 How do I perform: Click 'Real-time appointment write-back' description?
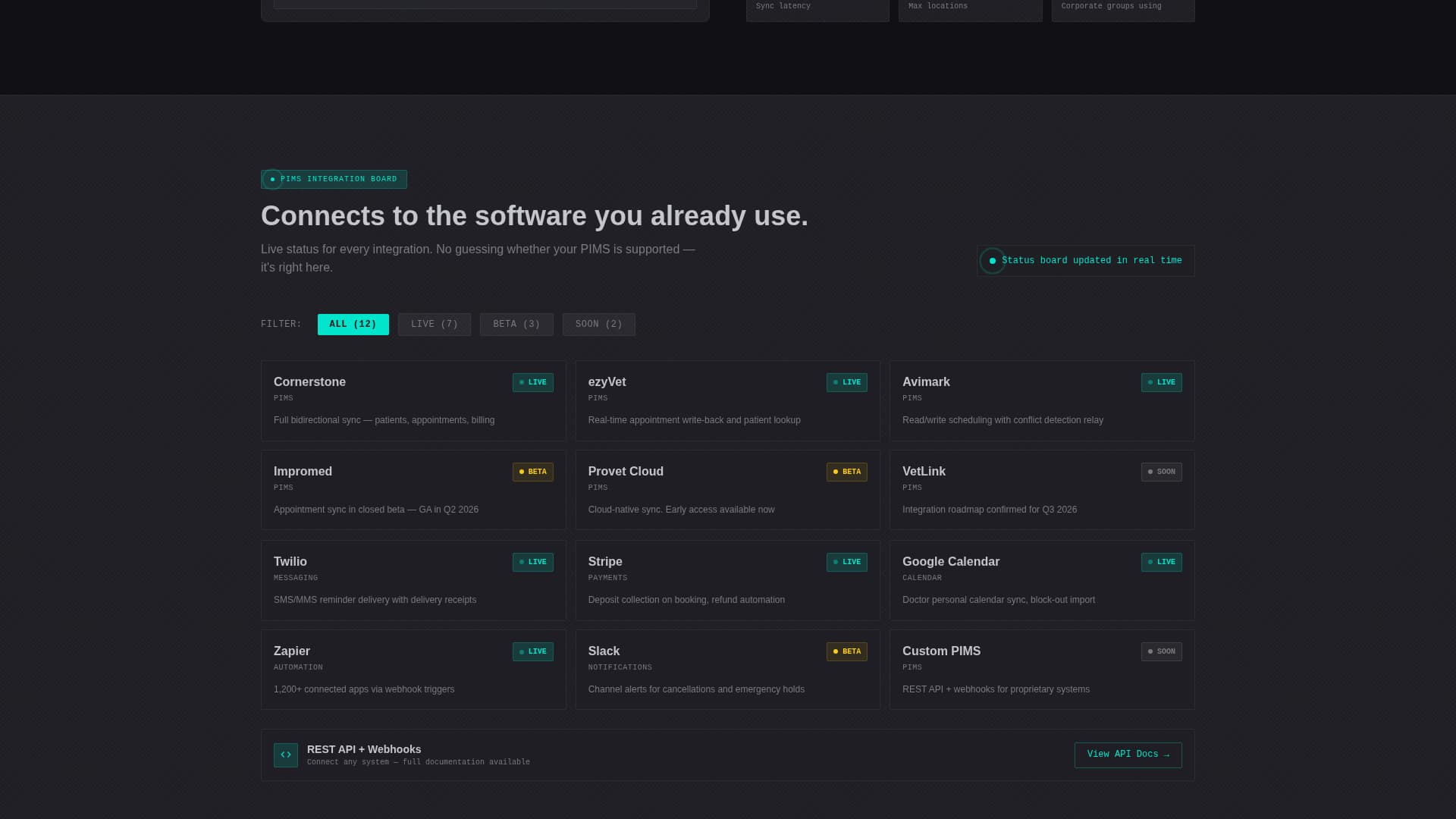click(694, 420)
